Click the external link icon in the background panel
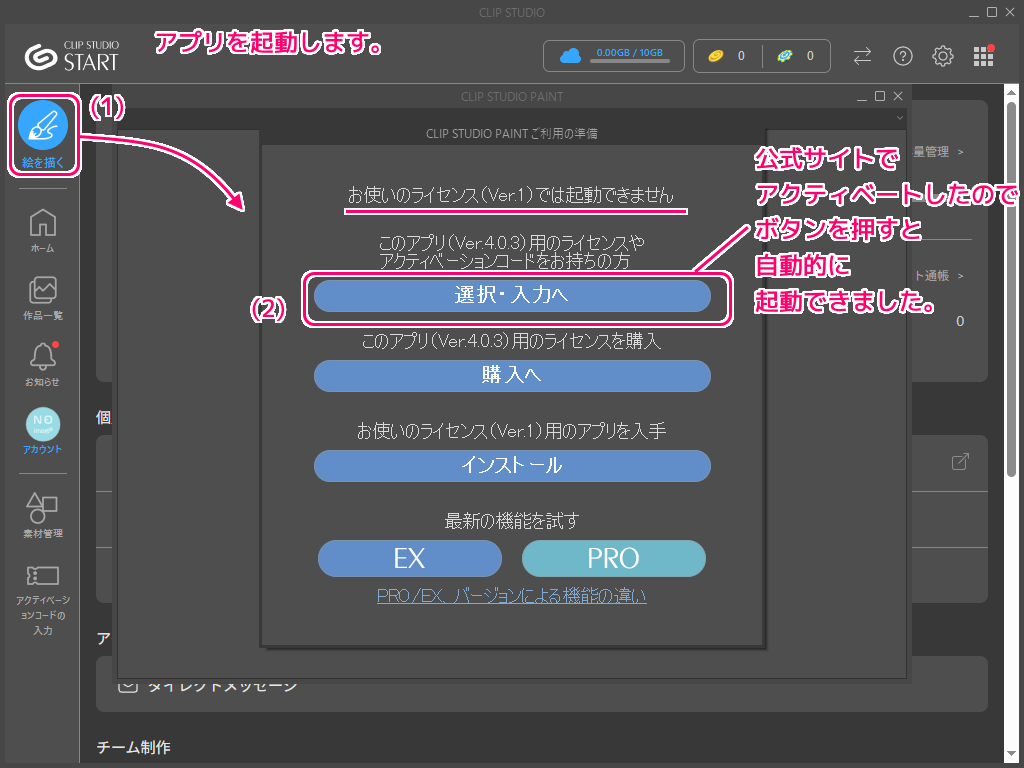The image size is (1024, 768). 960,462
